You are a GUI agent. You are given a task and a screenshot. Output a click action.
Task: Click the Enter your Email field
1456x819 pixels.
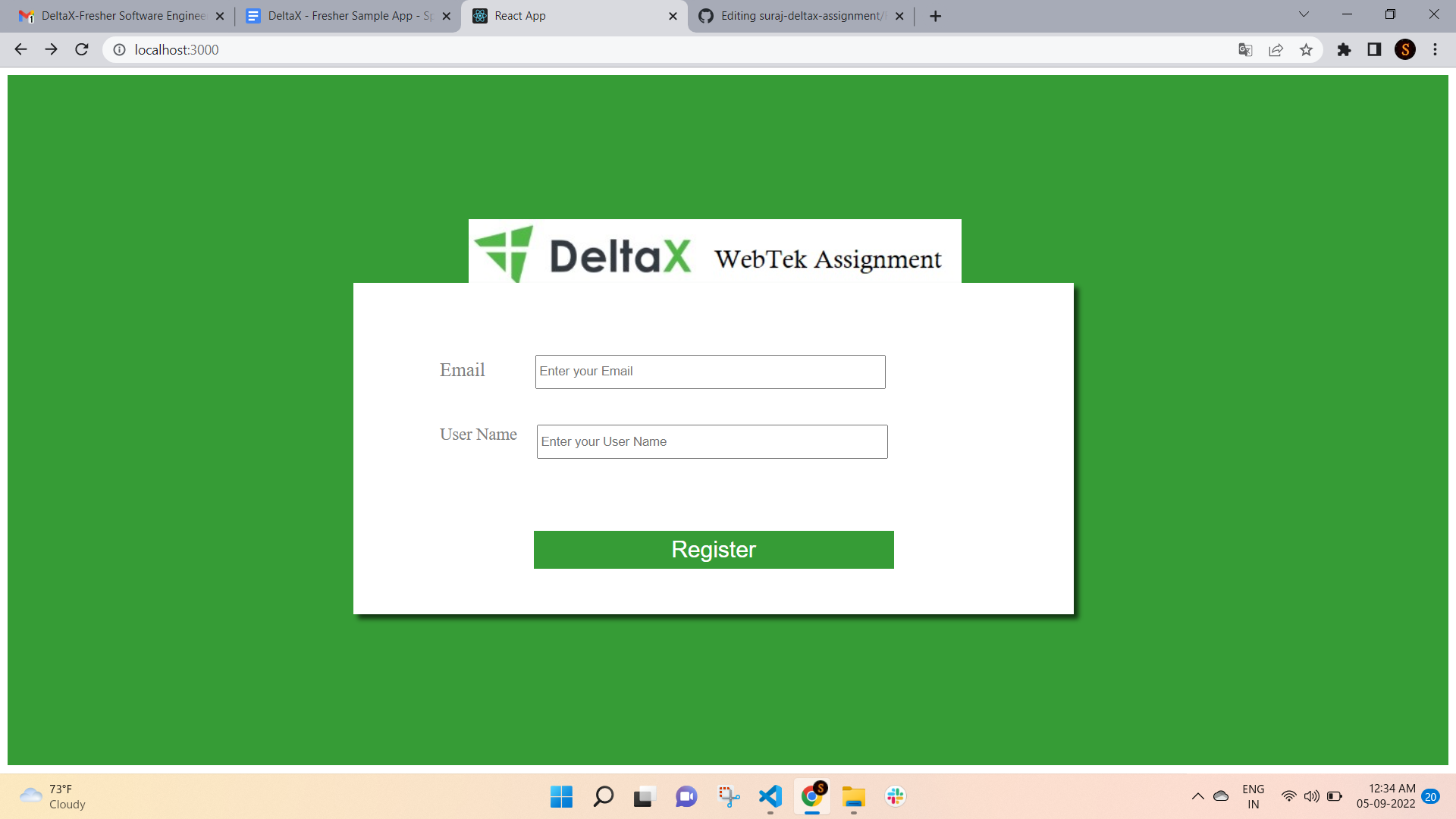tap(709, 372)
